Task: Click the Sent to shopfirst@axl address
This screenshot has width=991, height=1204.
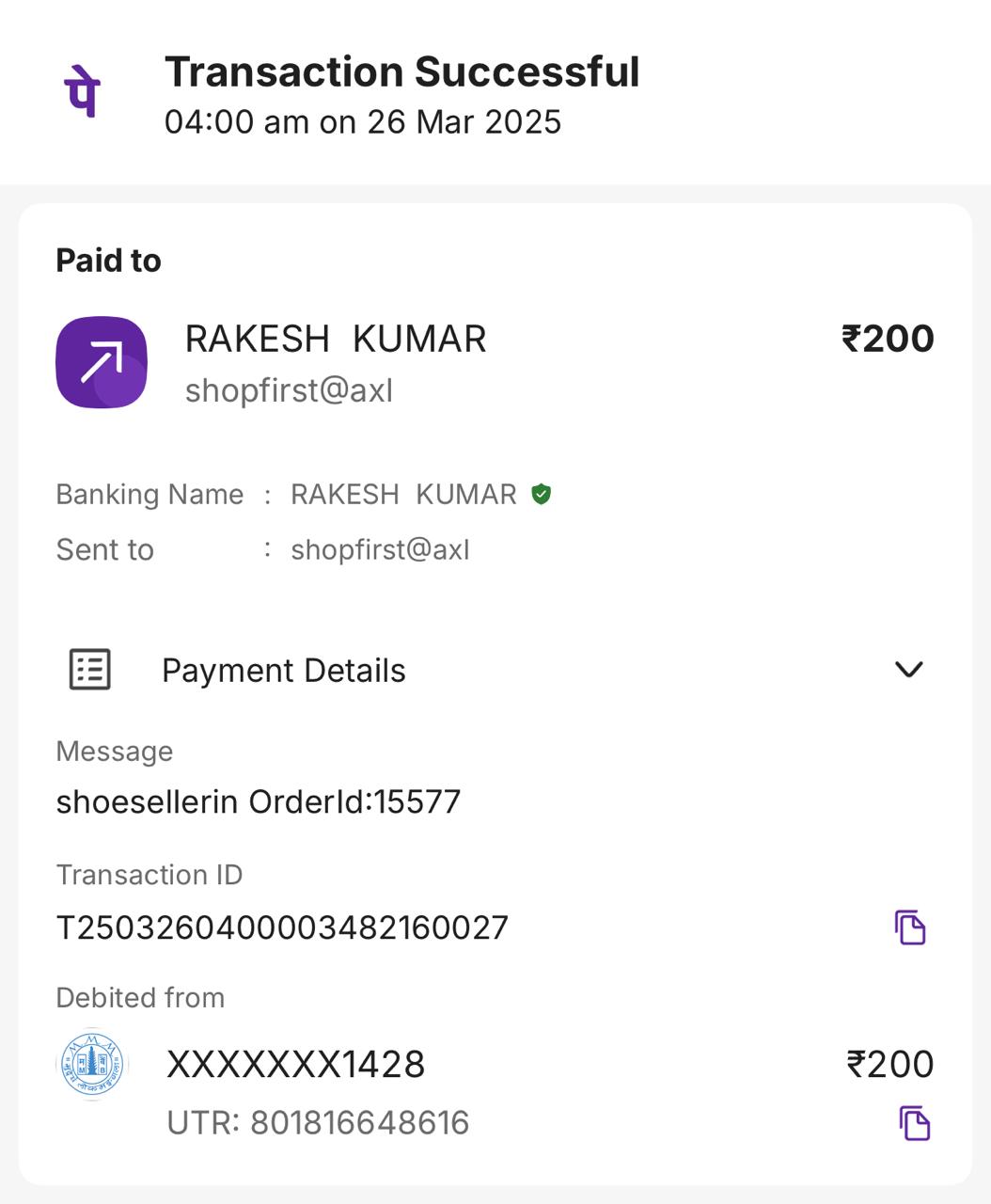Action: [380, 549]
